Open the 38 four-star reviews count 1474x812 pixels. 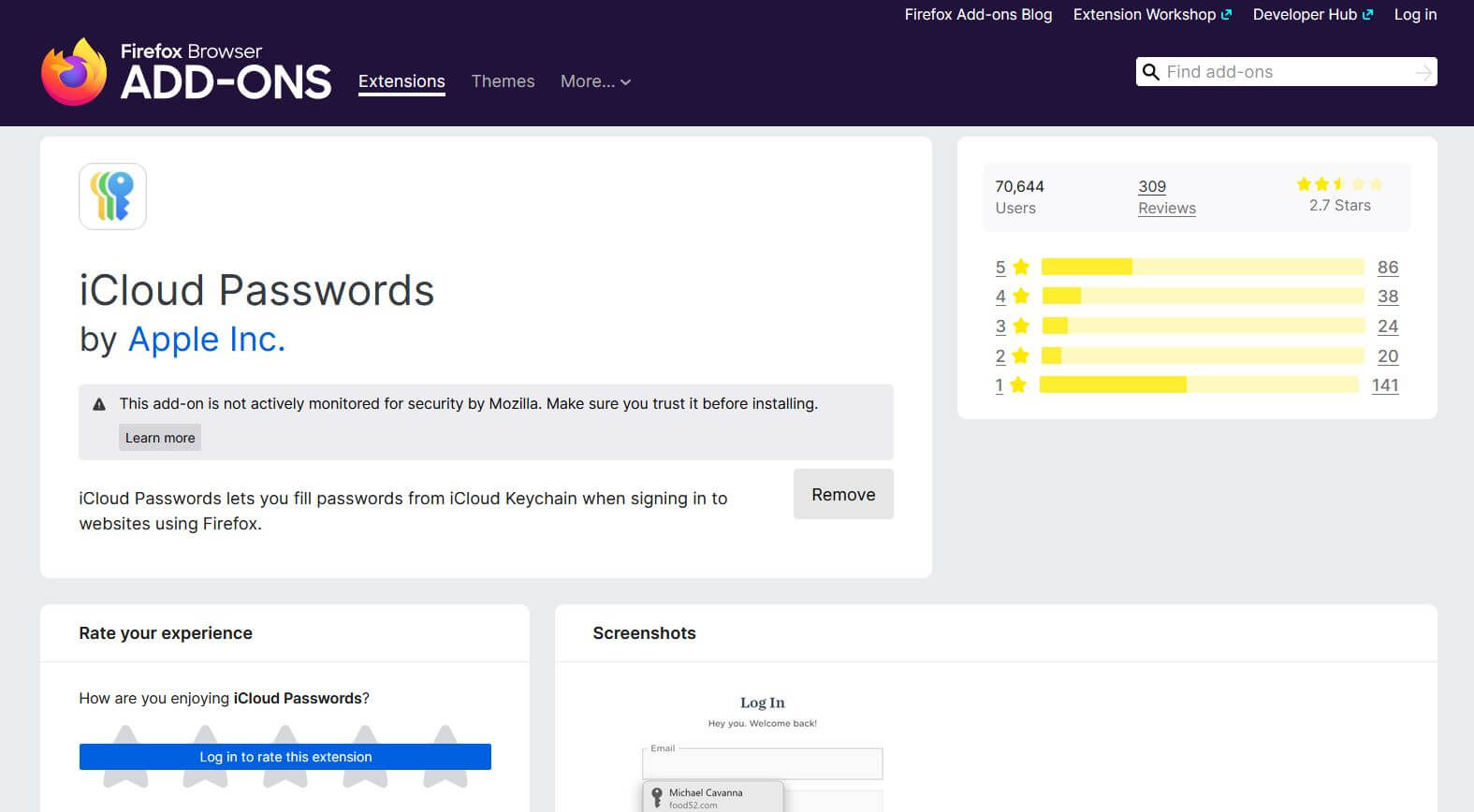(x=1388, y=297)
